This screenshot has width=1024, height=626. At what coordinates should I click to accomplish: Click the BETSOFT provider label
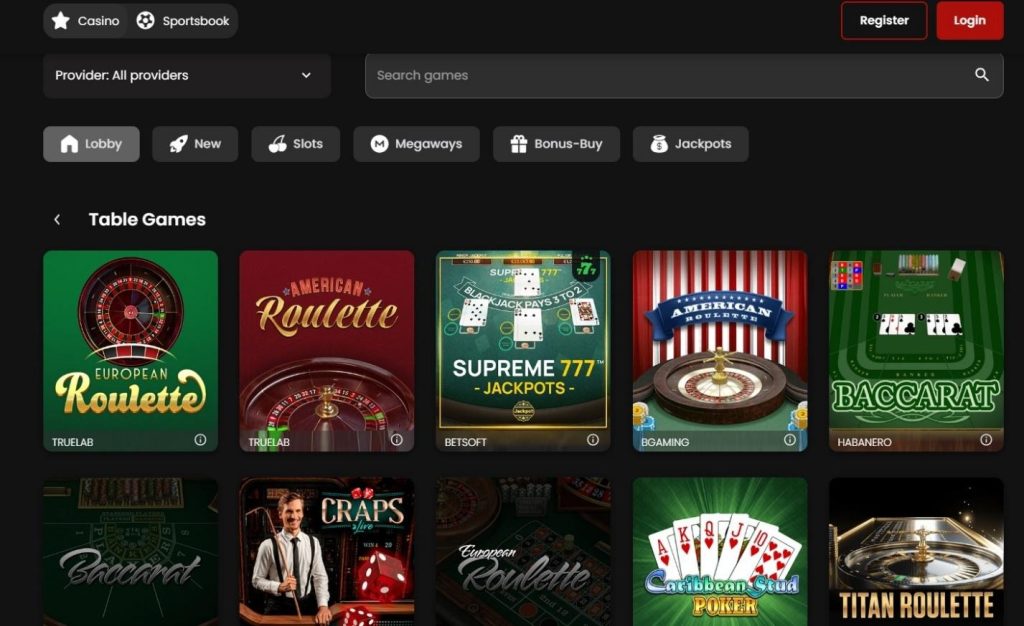click(x=466, y=442)
